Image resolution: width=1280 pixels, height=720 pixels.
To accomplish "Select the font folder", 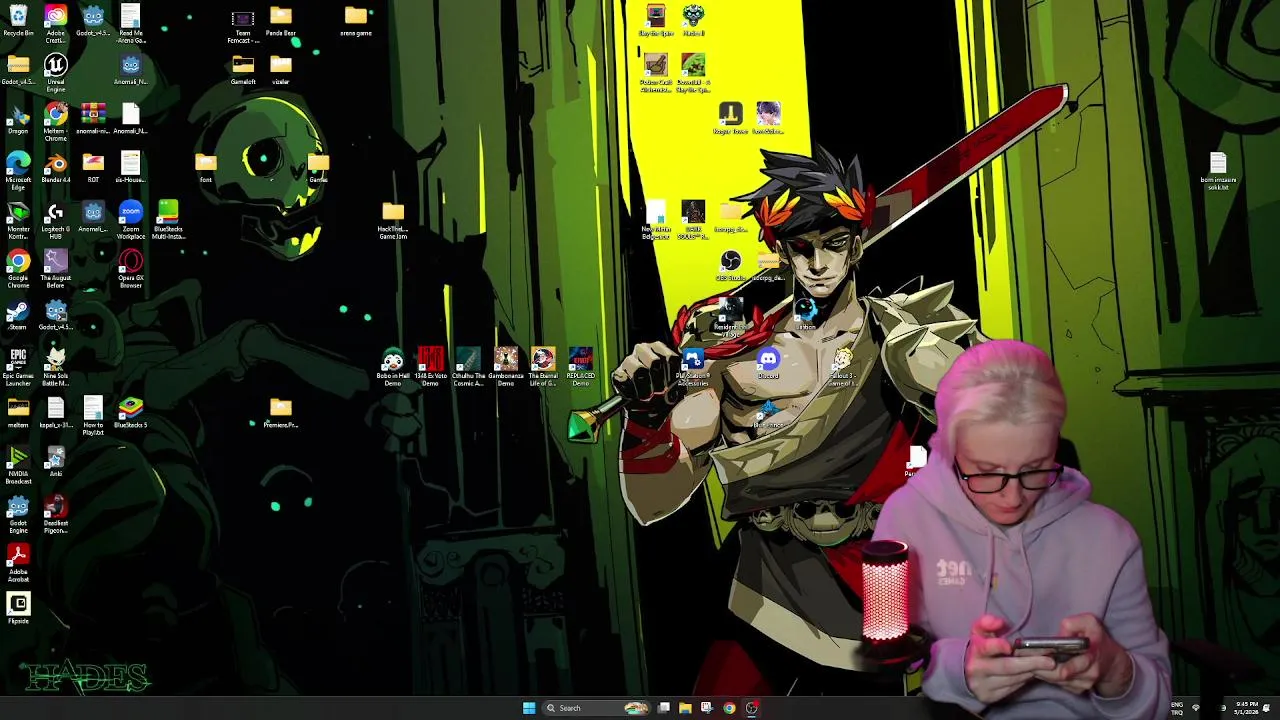I will [x=206, y=168].
